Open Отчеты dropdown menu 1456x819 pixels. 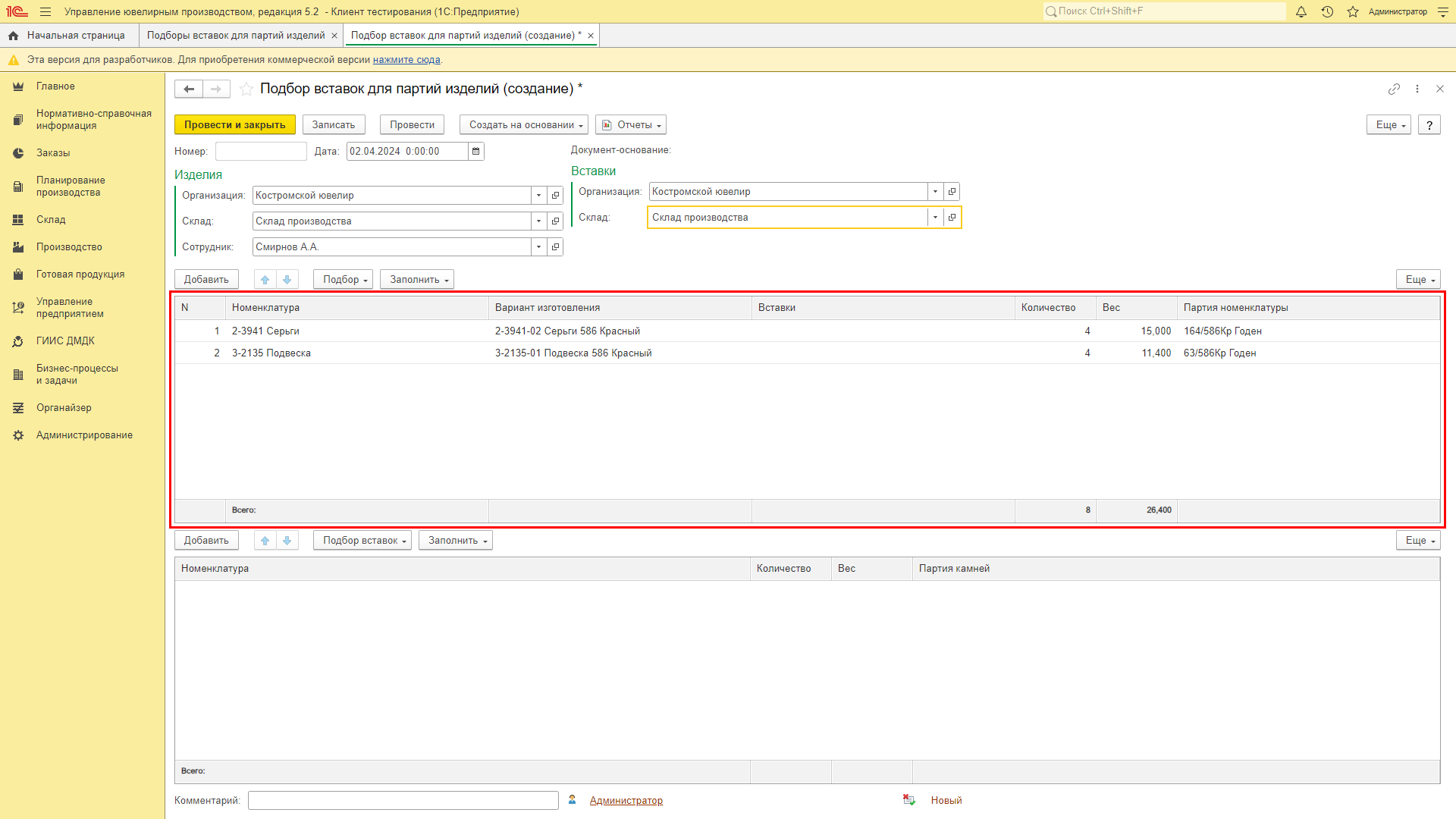click(631, 124)
